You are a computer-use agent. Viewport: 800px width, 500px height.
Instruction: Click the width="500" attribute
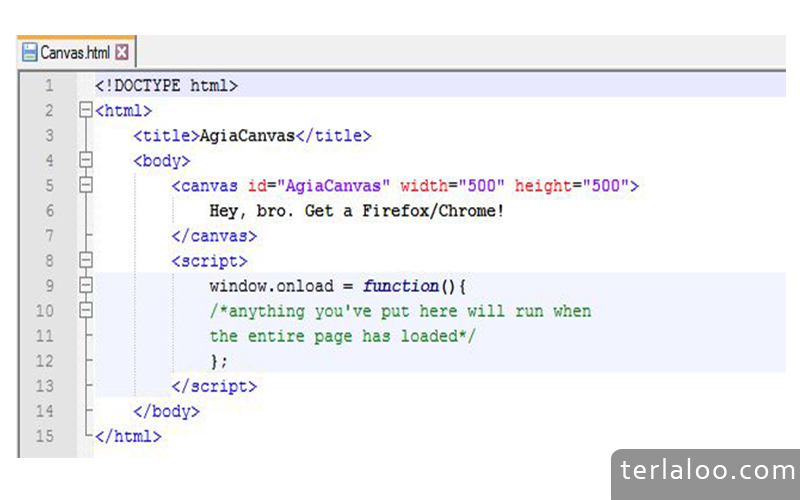coord(452,186)
